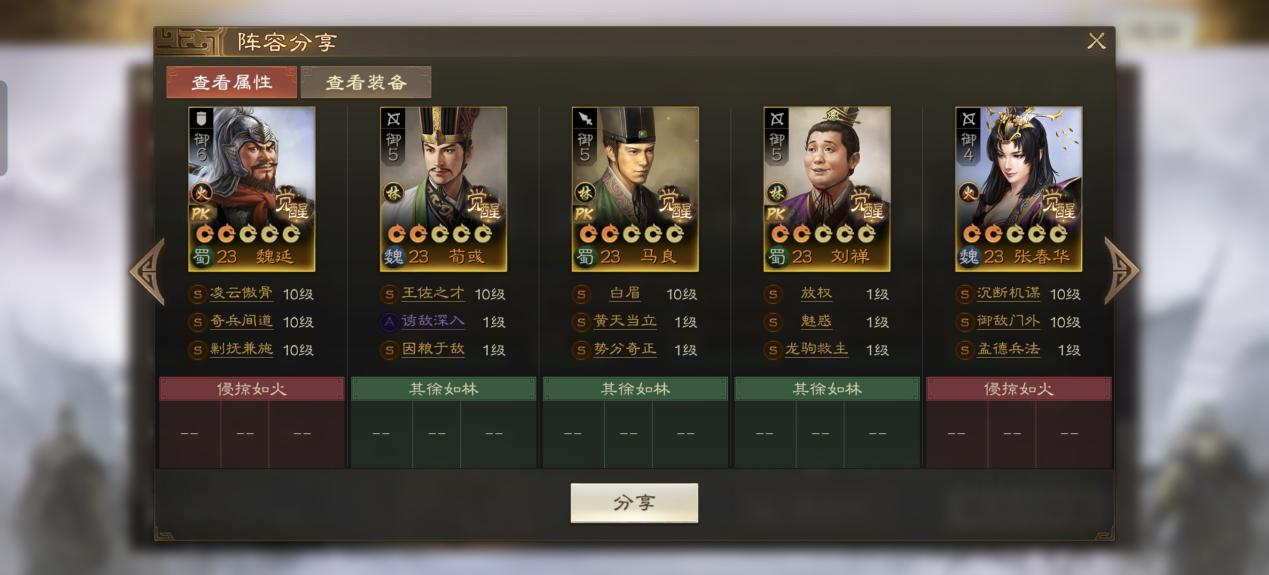Click the green 其徐如林 header under 马良

click(x=635, y=389)
